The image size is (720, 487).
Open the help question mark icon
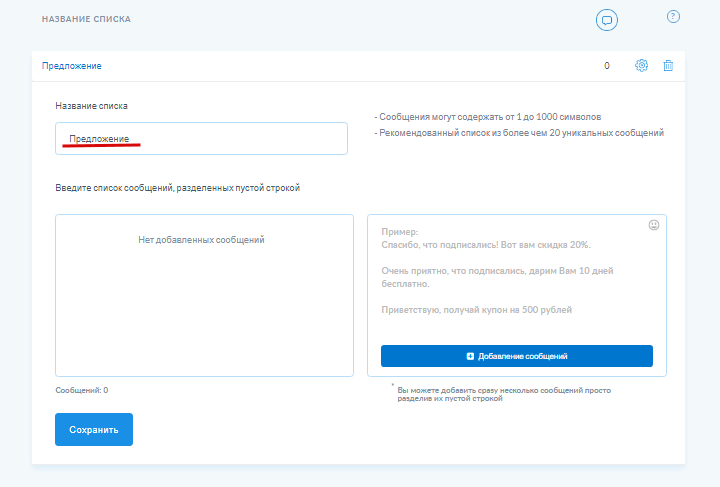click(x=673, y=17)
